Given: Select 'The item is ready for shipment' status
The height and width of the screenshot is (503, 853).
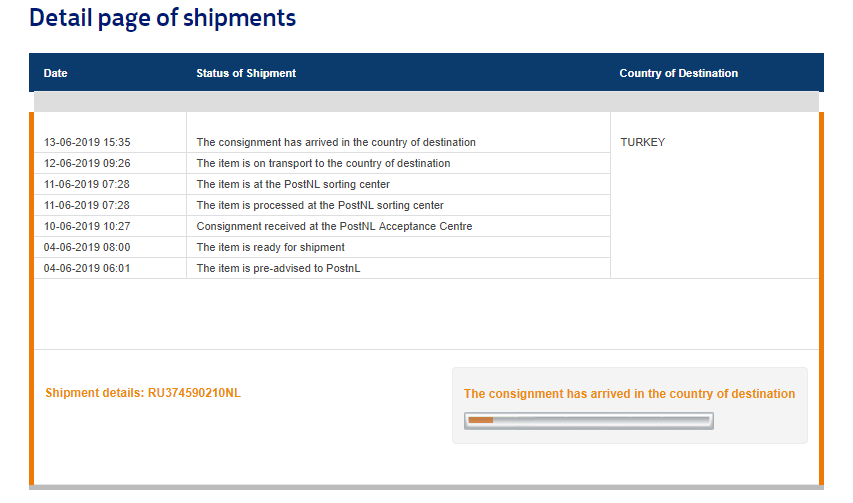Looking at the screenshot, I should pyautogui.click(x=270, y=247).
